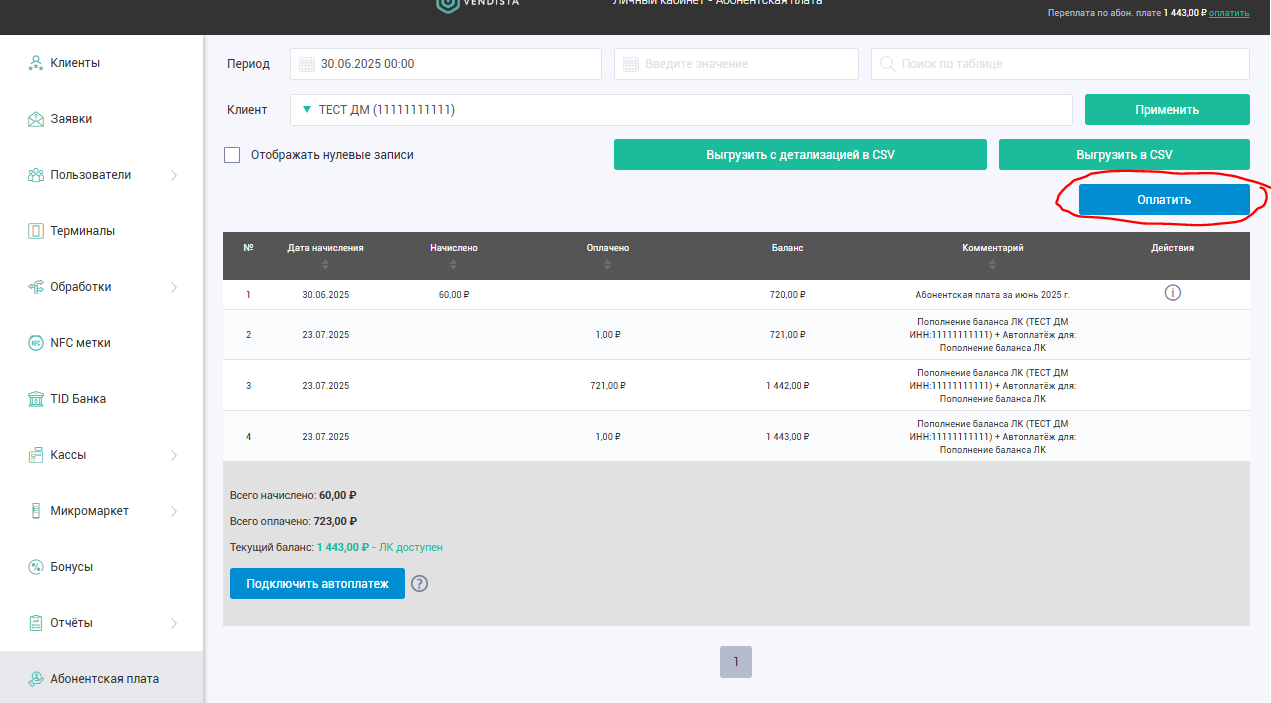Expand the Кассы submenu chevron

pyautogui.click(x=174, y=455)
